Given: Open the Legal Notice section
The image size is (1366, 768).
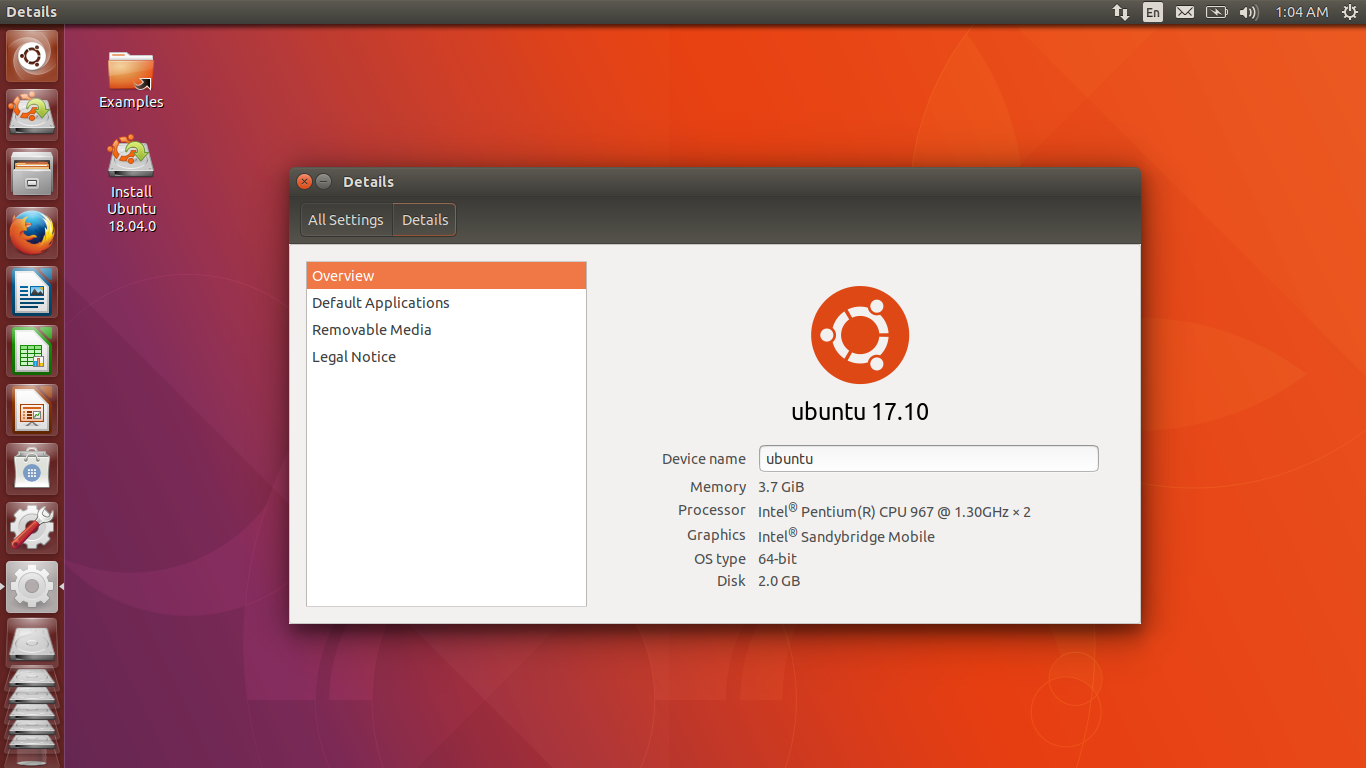Looking at the screenshot, I should (x=353, y=356).
